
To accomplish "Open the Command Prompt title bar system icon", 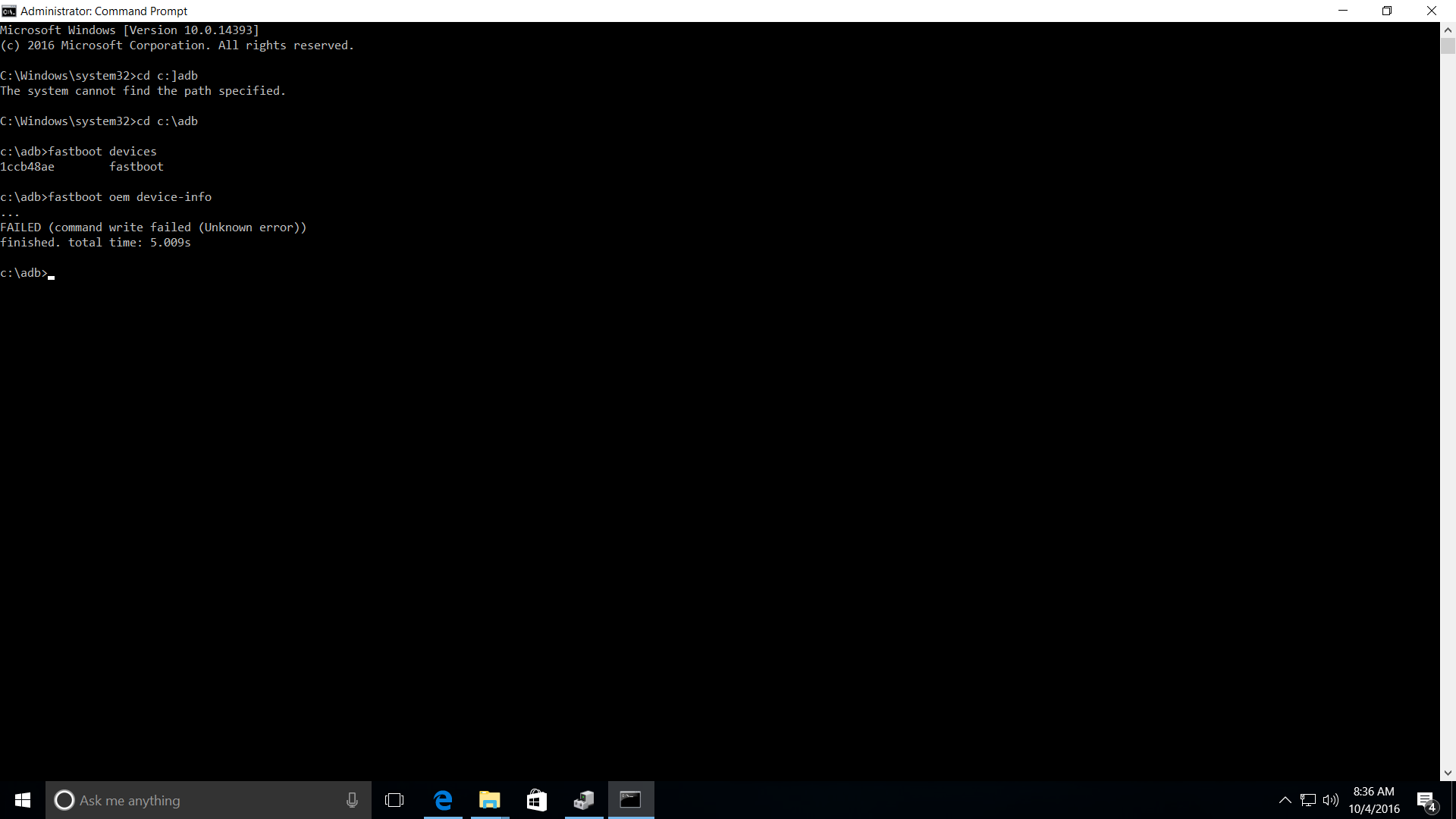I will click(x=9, y=11).
